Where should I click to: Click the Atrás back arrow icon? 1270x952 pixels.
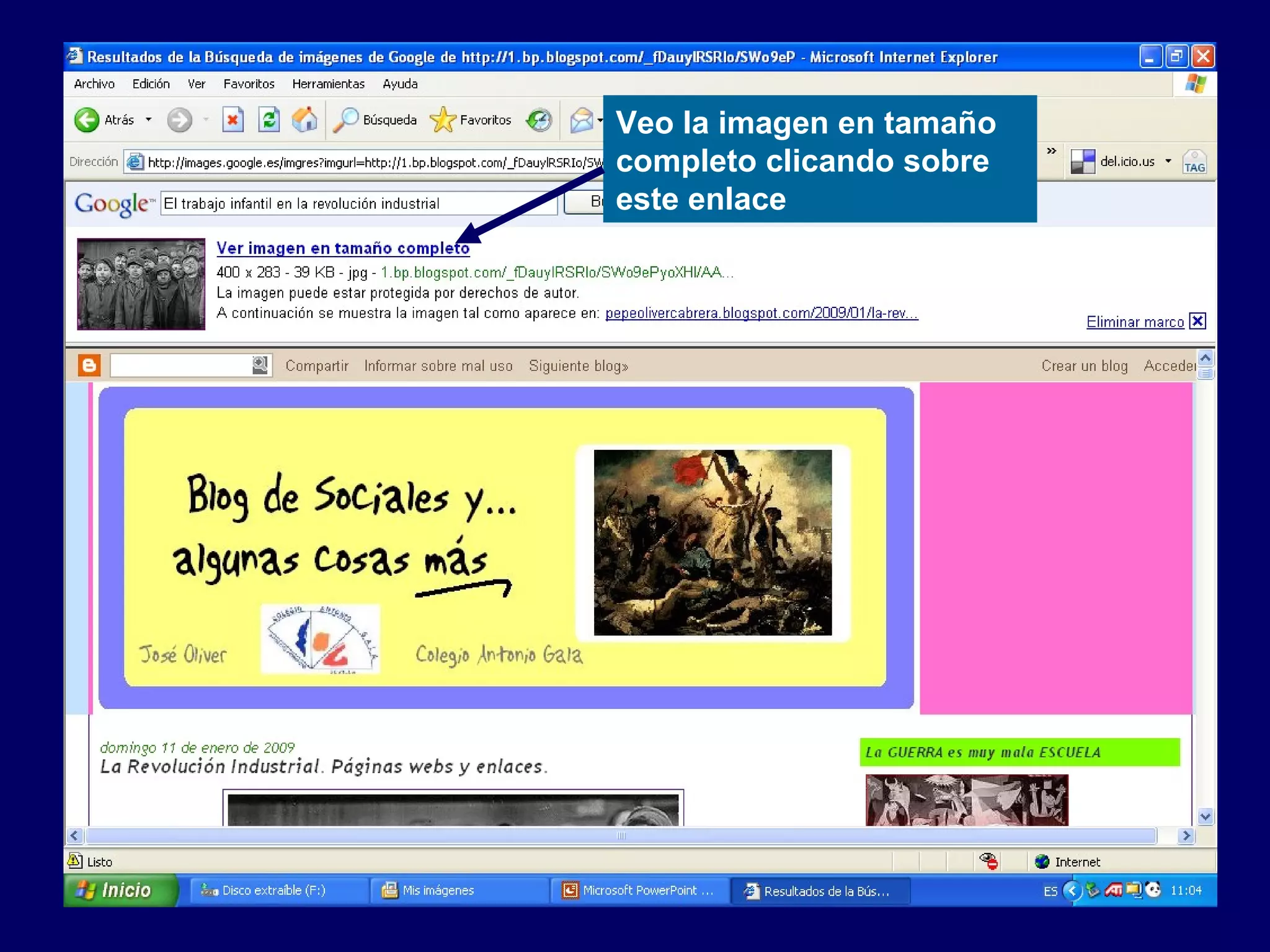click(87, 120)
